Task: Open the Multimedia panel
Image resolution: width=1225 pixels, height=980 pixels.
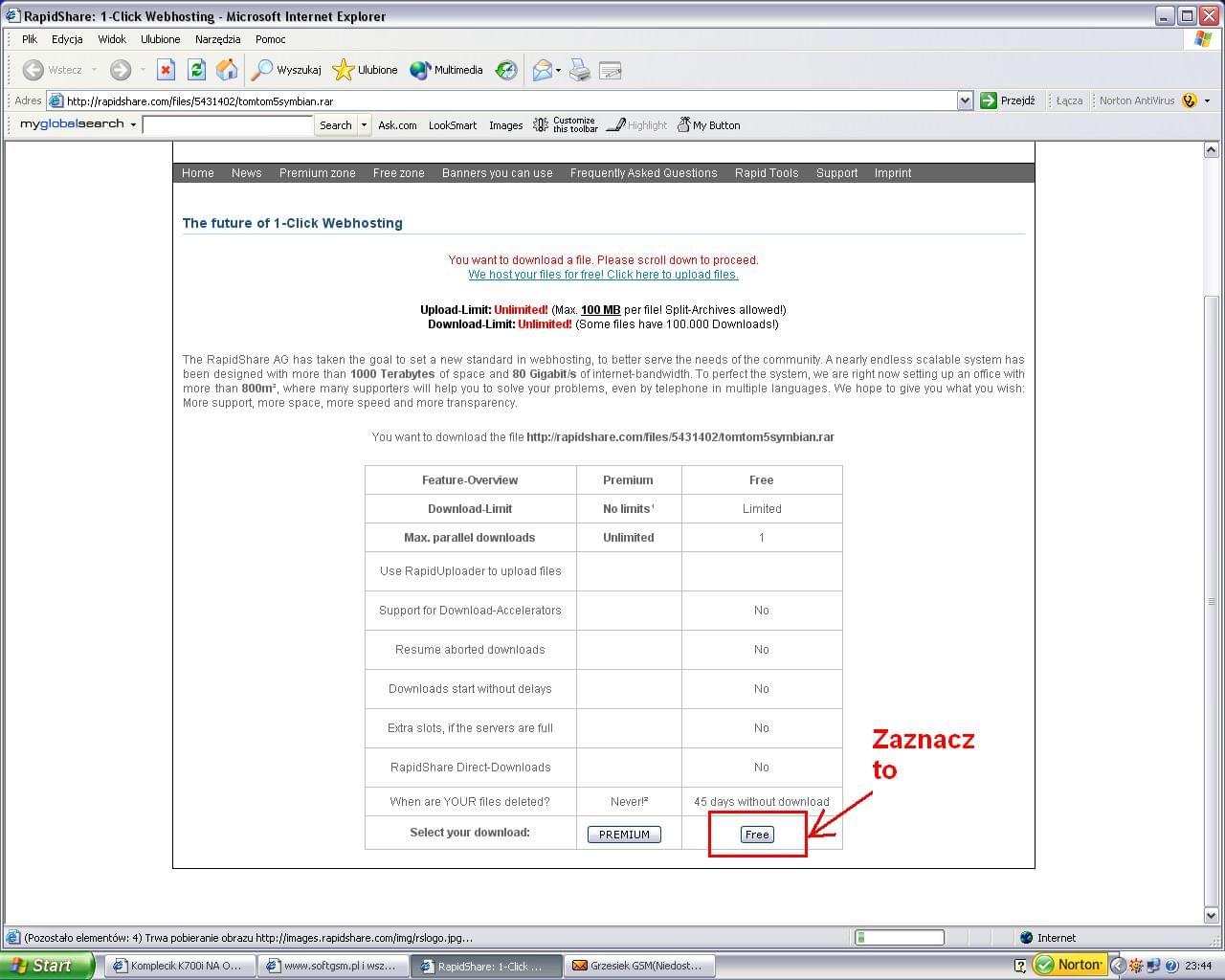Action: pos(446,70)
